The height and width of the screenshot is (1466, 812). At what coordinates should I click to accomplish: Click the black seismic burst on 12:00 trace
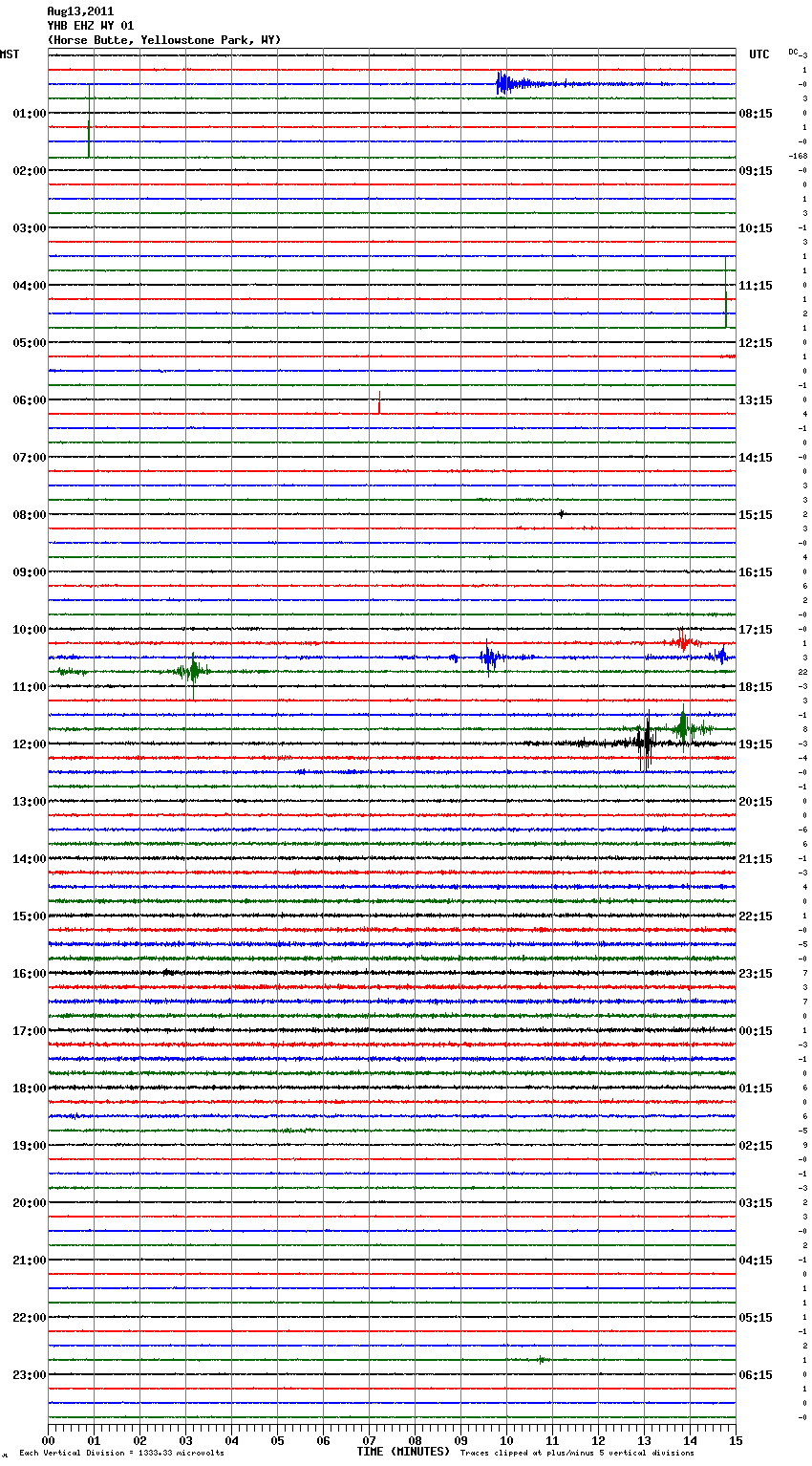[x=645, y=742]
